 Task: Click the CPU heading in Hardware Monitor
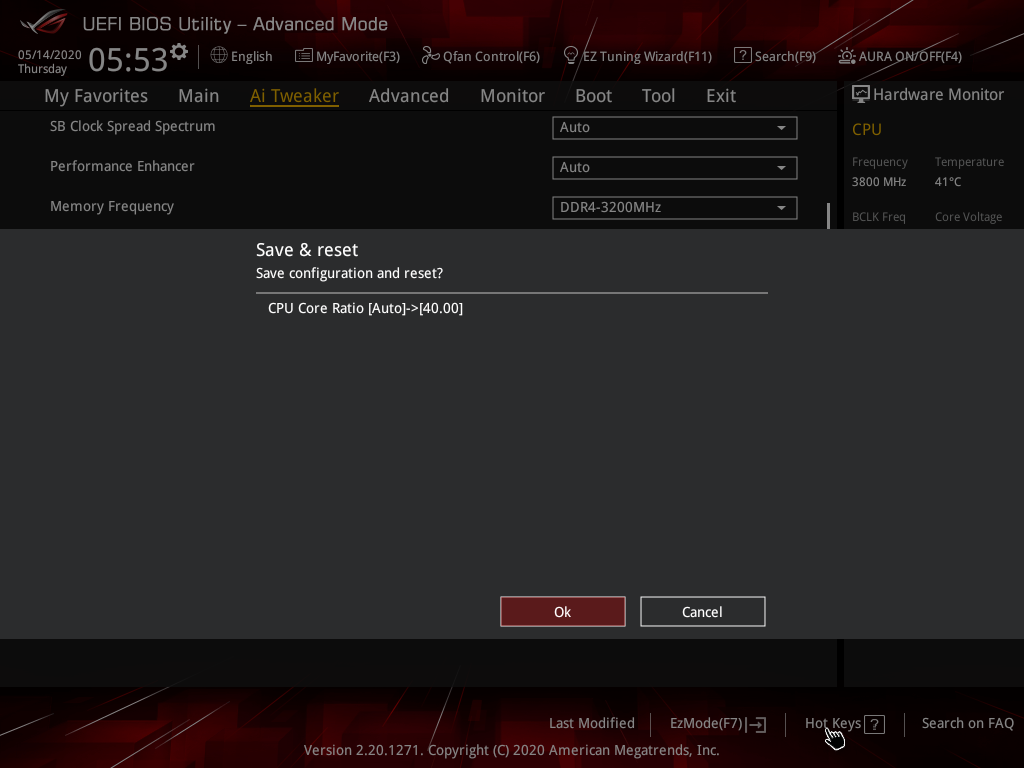tap(867, 129)
